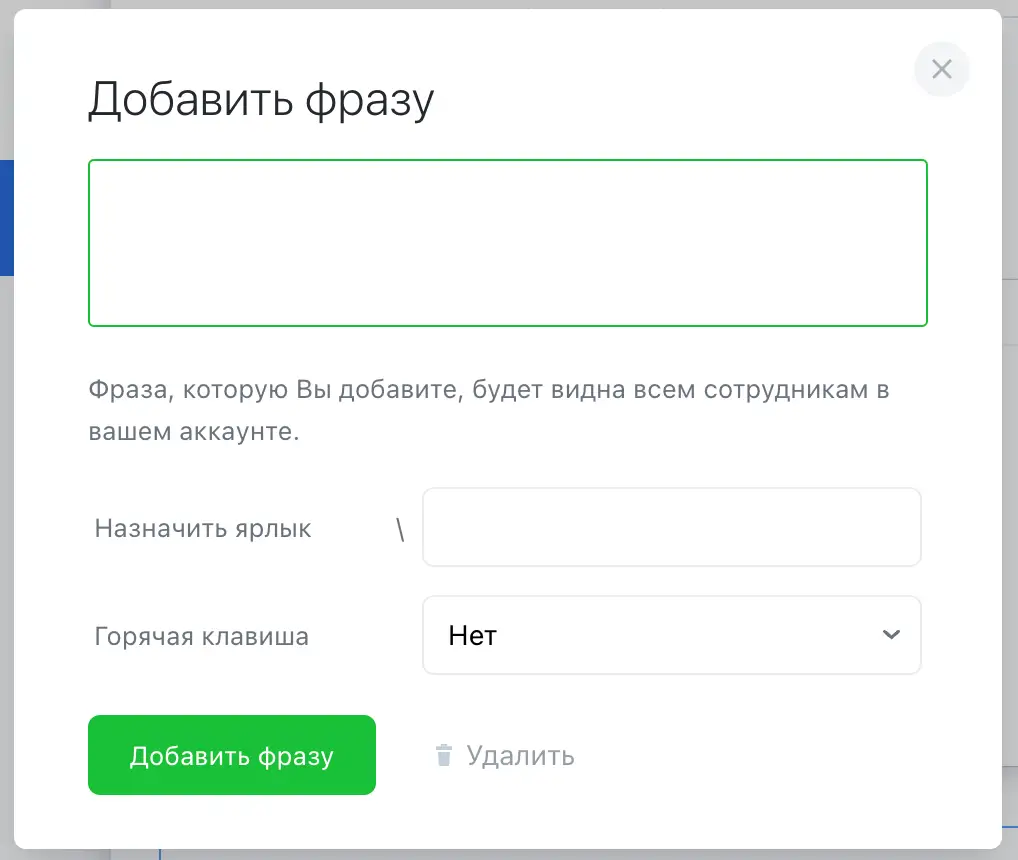Click the blue strip behind the dialog
Screen dimensions: 1018x860
coord(6,218)
